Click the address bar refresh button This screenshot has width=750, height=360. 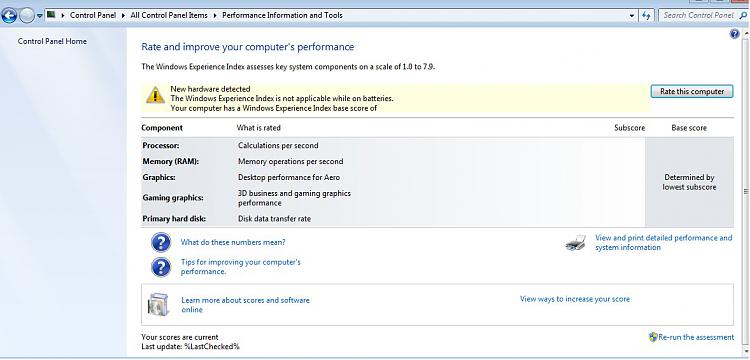coord(646,15)
